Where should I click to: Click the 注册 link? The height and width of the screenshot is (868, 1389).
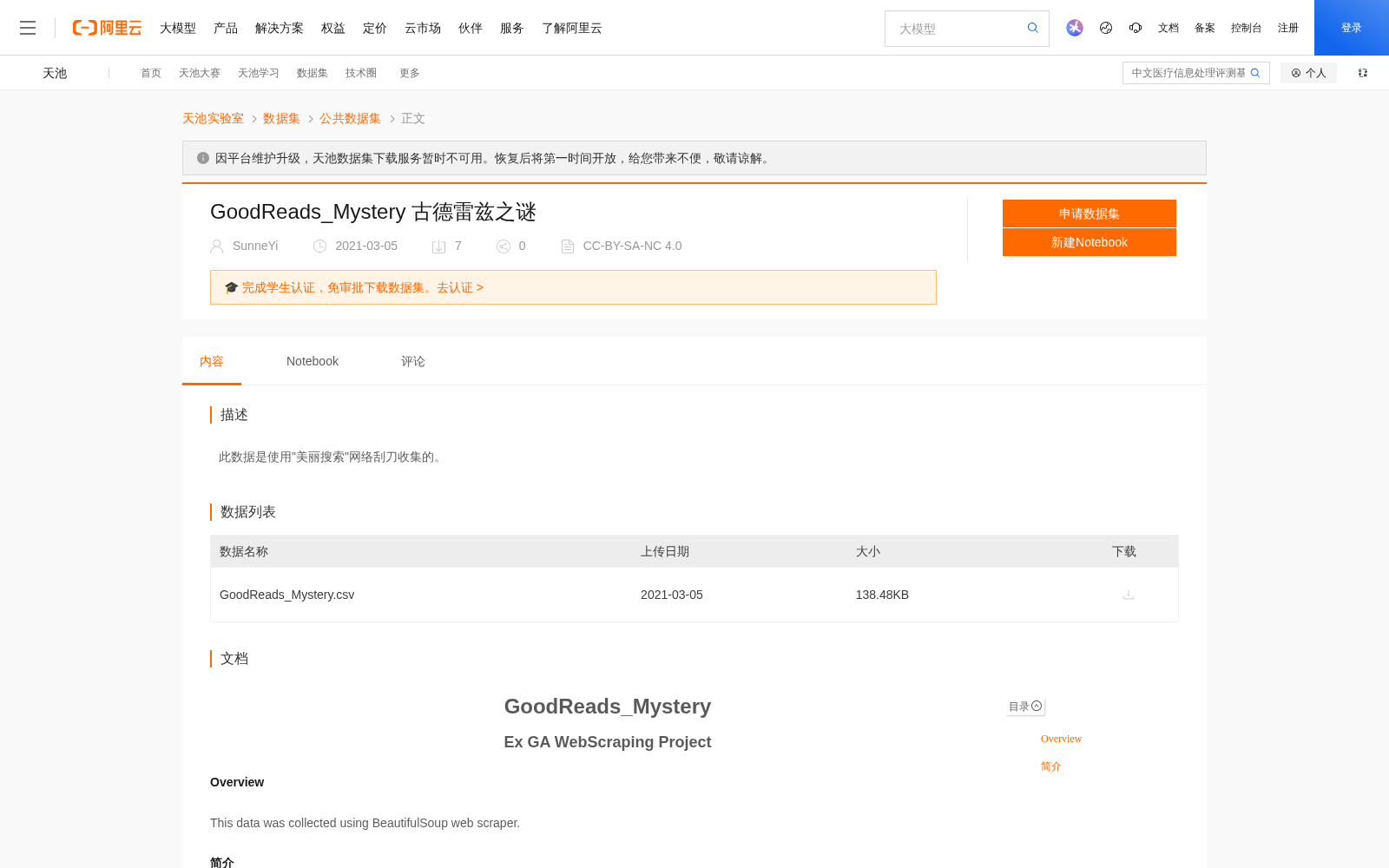pos(1288,28)
